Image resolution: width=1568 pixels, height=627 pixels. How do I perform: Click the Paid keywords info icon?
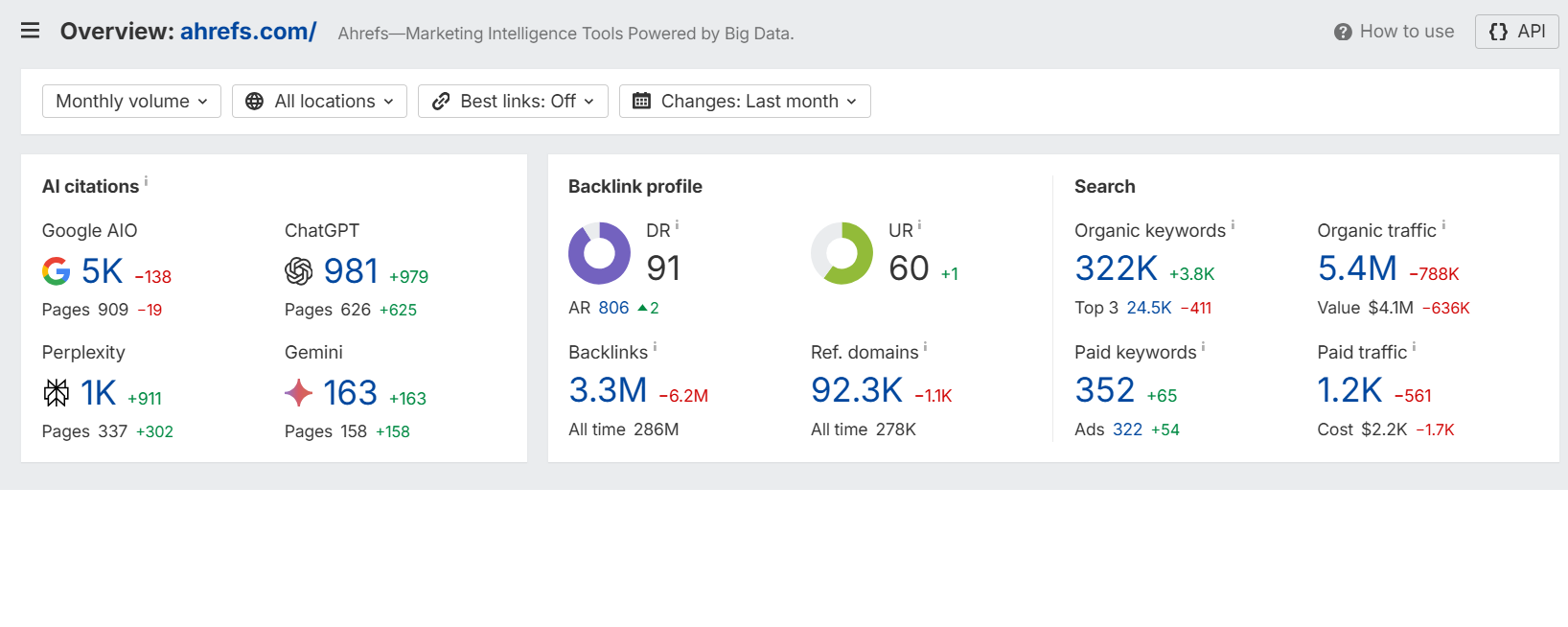[1203, 347]
